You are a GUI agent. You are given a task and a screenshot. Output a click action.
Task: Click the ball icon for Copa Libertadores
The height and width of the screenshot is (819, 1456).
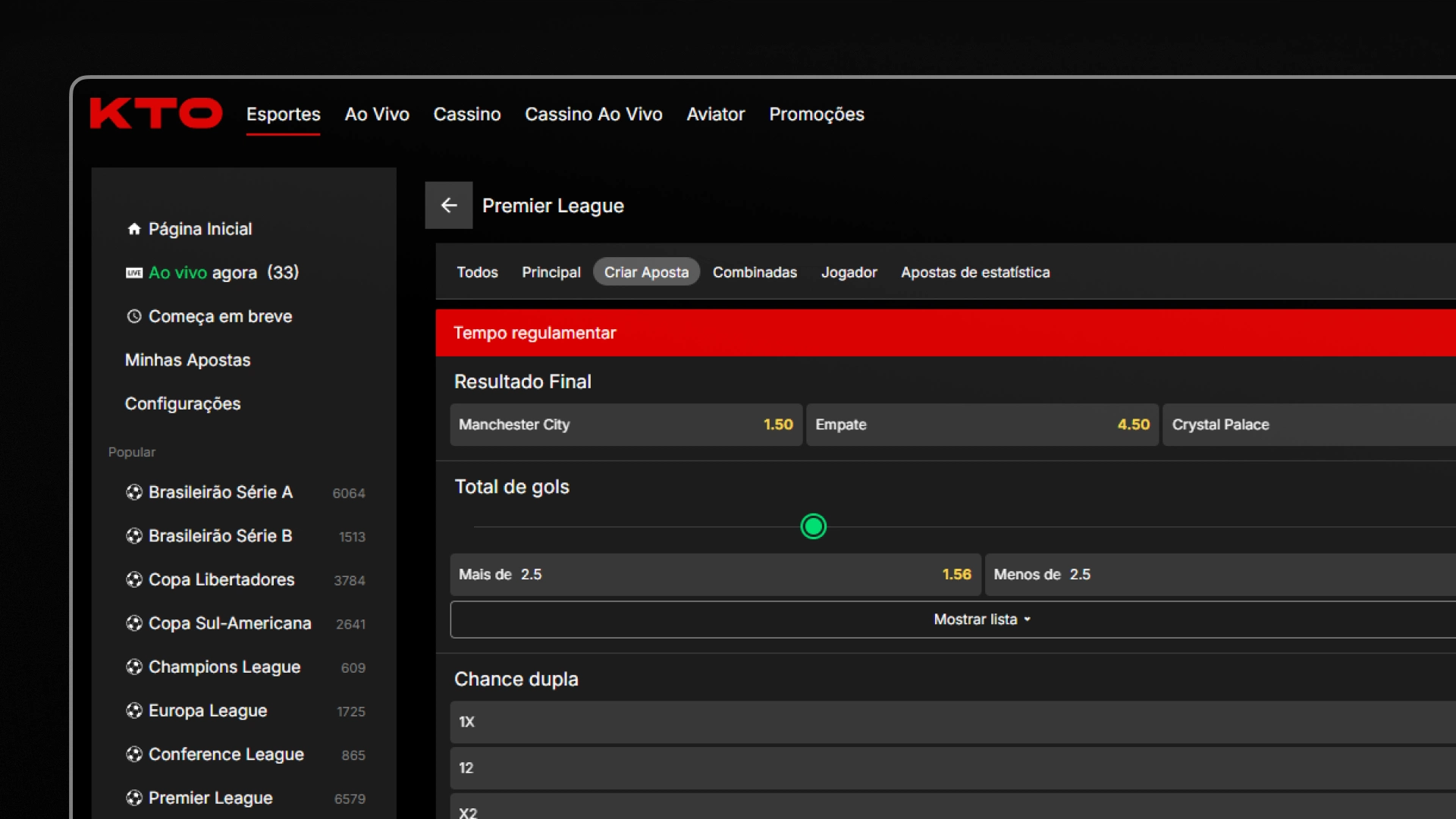[134, 580]
